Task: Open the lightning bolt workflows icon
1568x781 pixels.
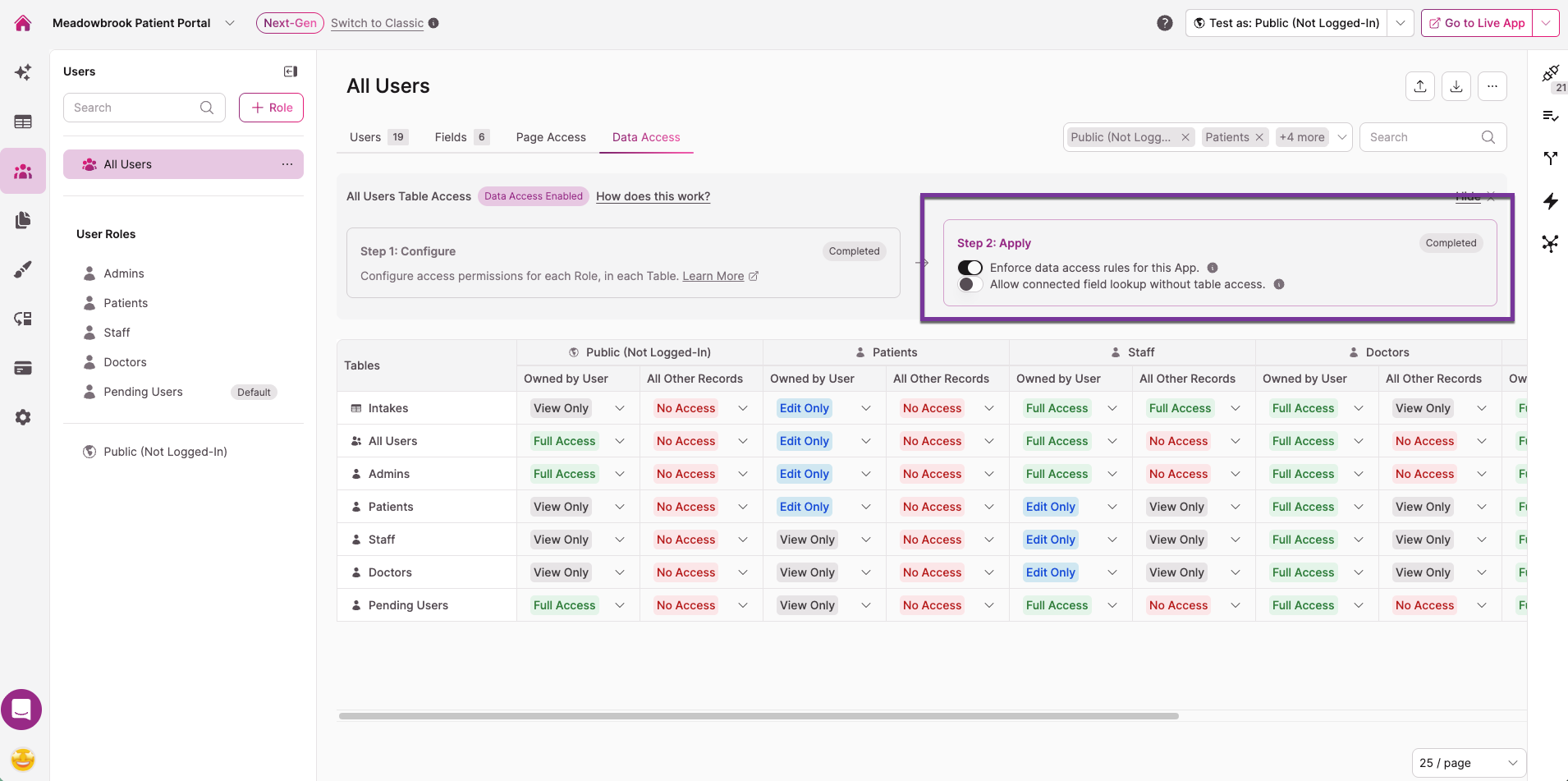Action: pyautogui.click(x=1550, y=201)
